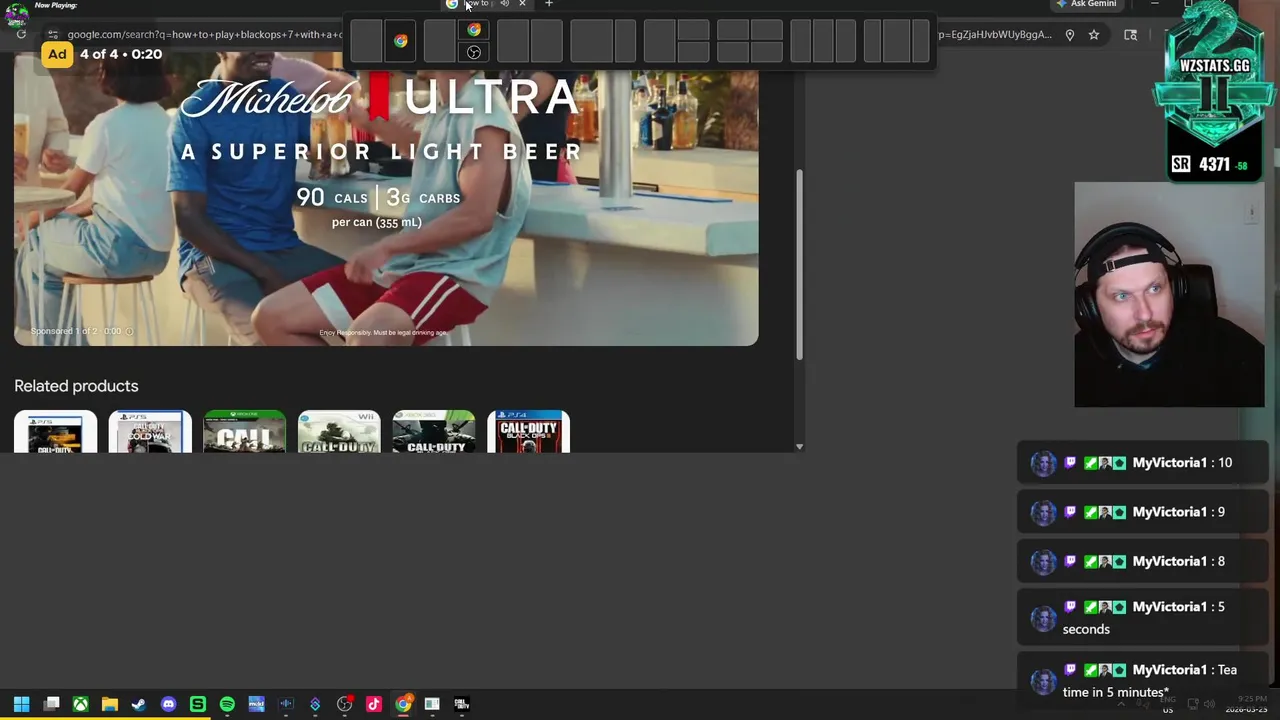This screenshot has width=1280, height=720.
Task: Close the How to play tab
Action: click(522, 4)
